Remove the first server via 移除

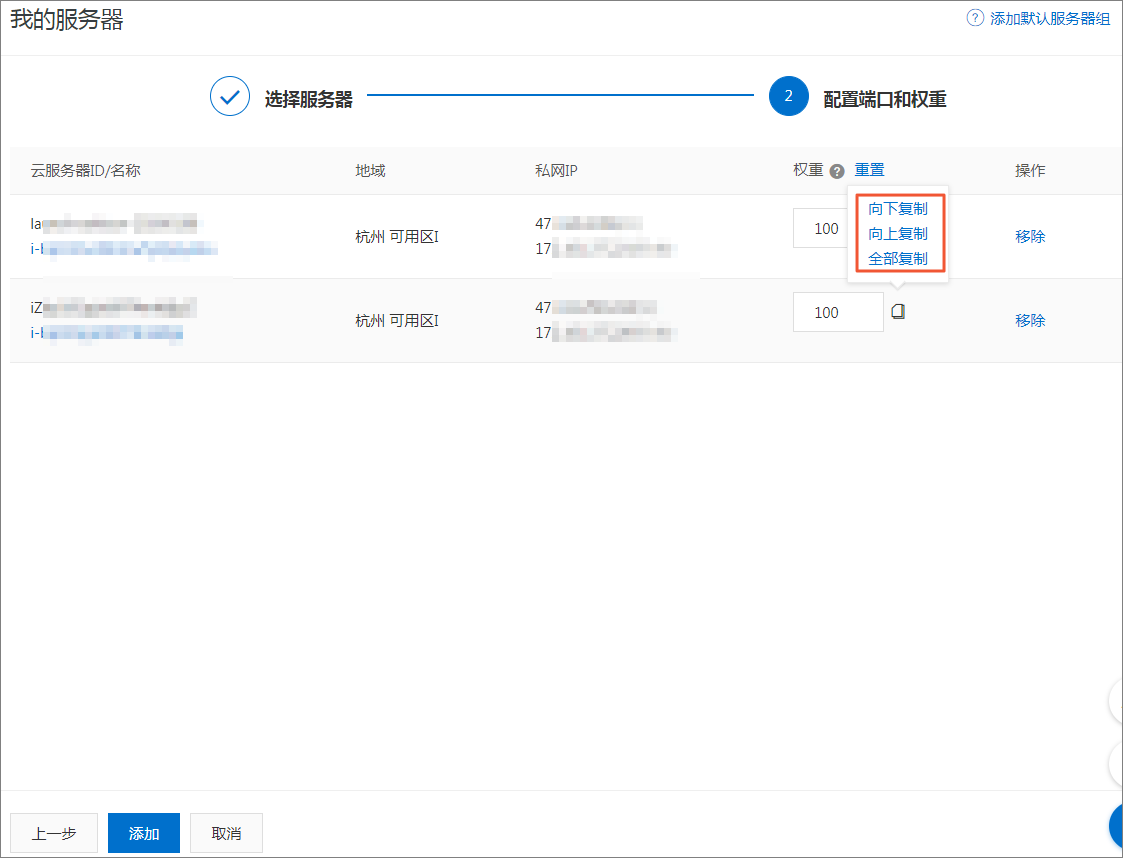(x=1030, y=236)
